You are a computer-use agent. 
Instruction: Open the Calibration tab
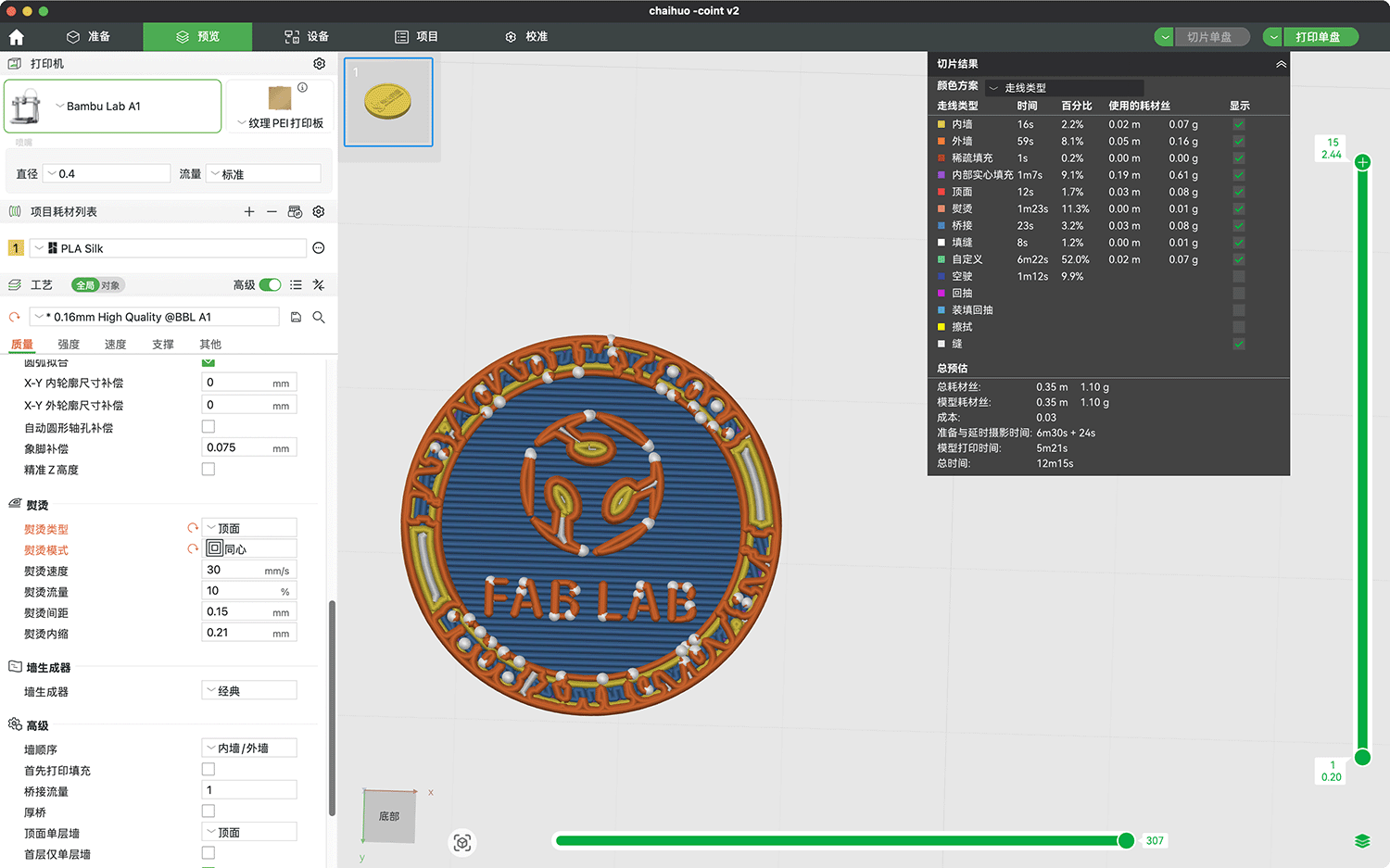pyautogui.click(x=526, y=37)
